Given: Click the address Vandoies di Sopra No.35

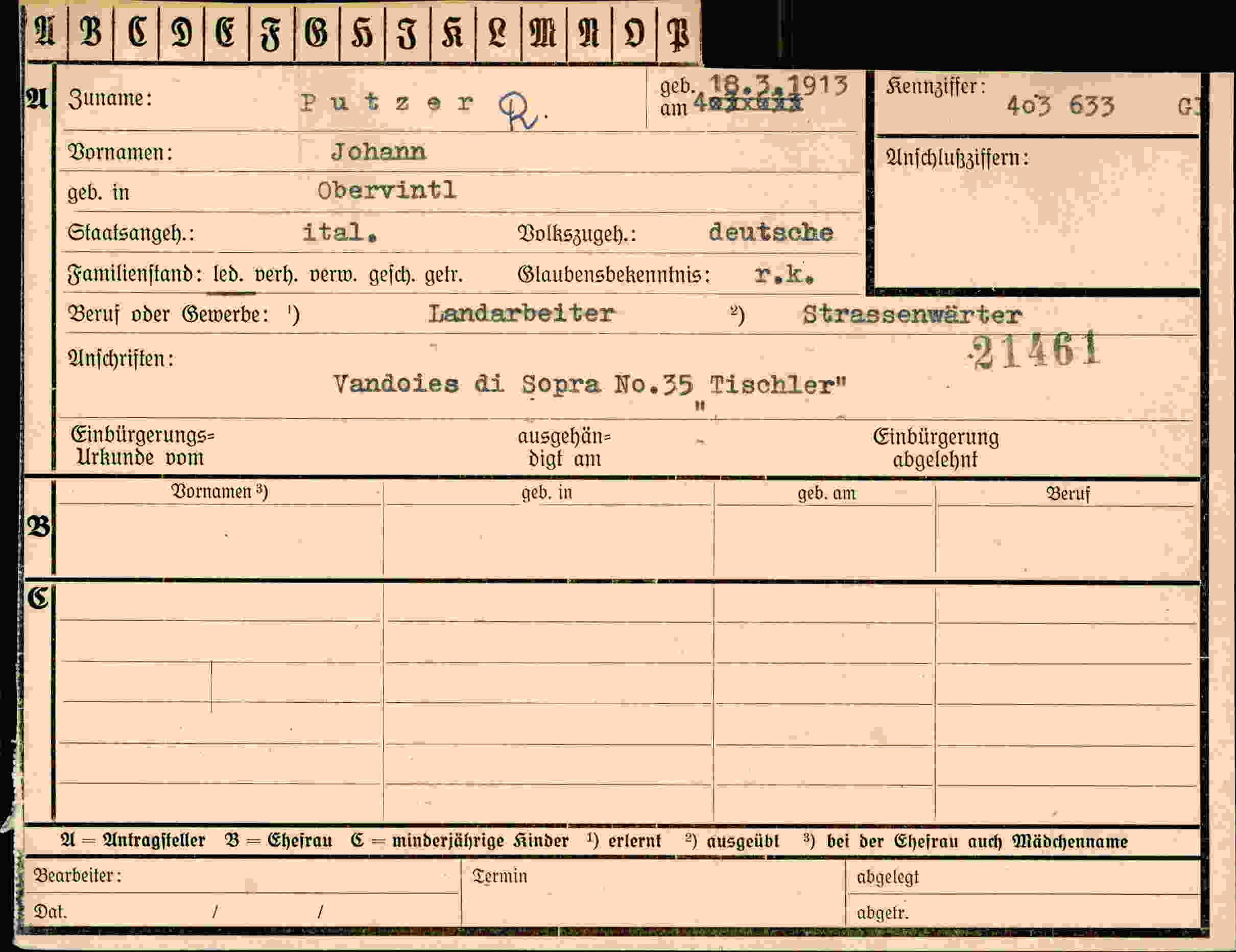Looking at the screenshot, I should [x=513, y=385].
